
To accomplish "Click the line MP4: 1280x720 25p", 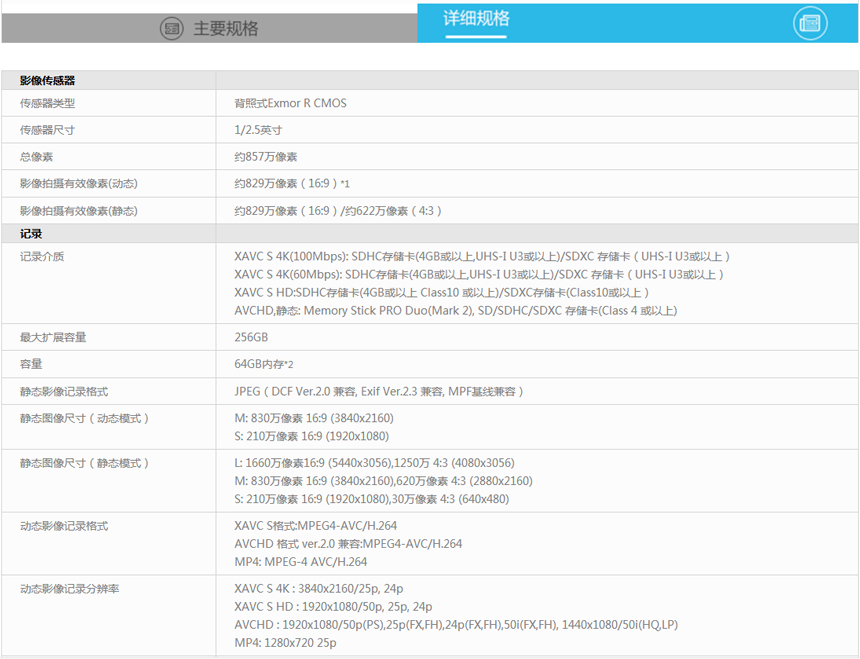I will point(285,643).
